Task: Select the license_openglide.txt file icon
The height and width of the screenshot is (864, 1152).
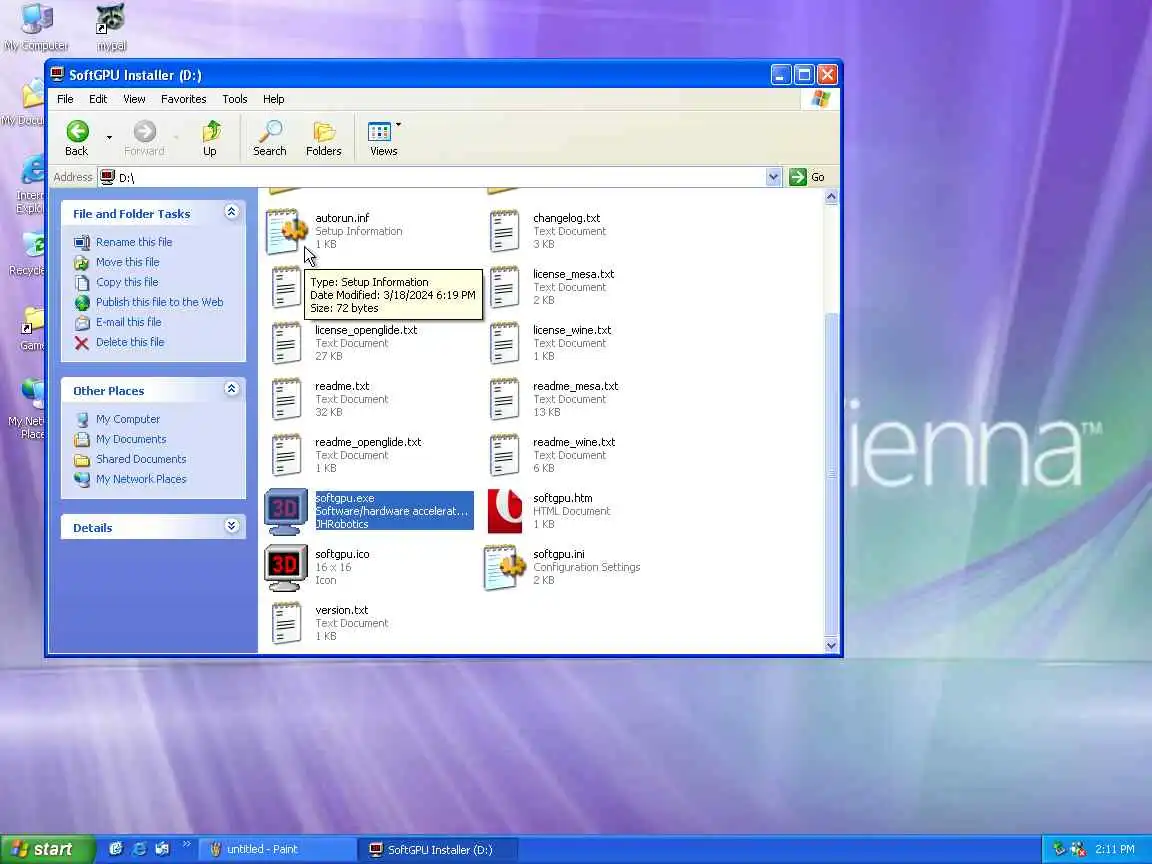Action: 286,343
